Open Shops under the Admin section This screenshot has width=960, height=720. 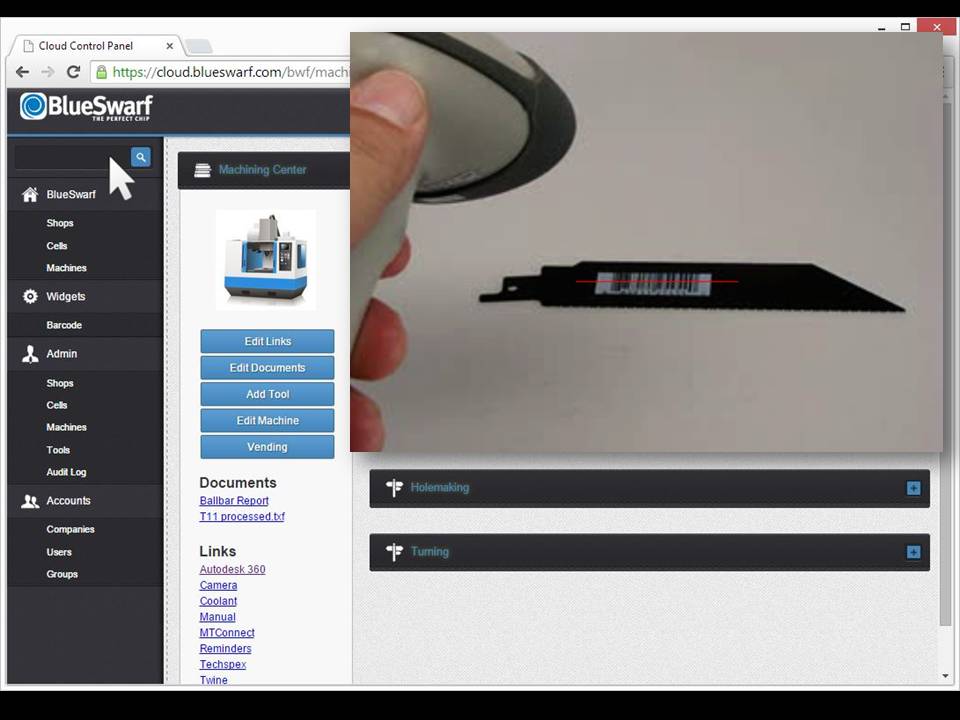coord(60,383)
